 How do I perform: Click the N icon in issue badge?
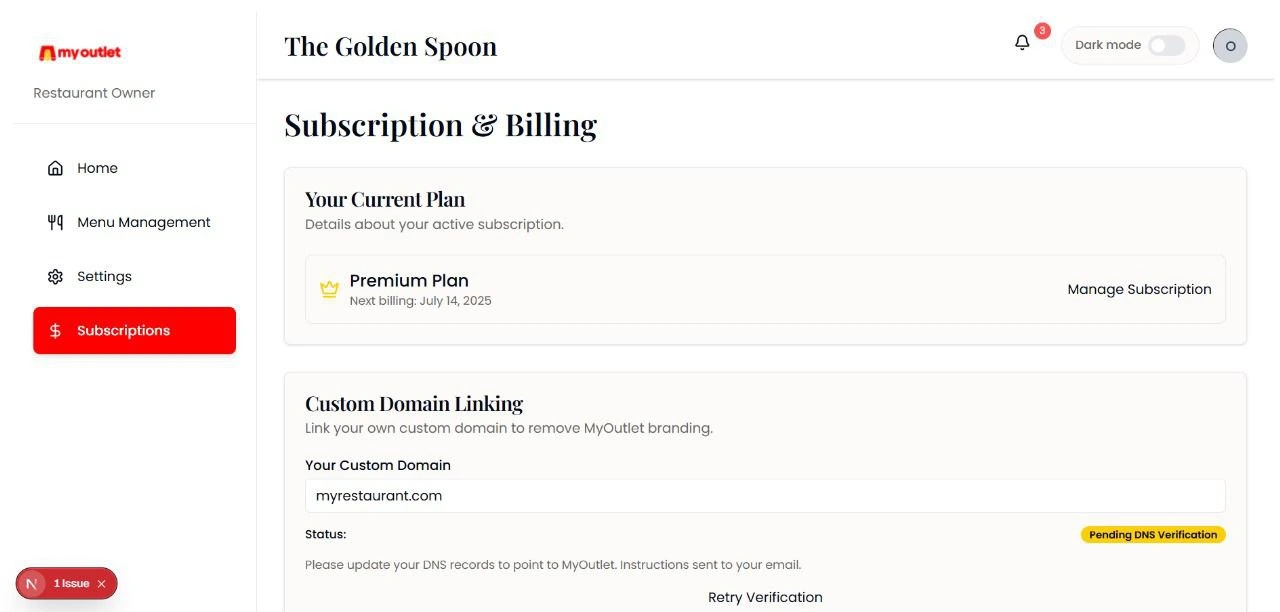pos(32,583)
